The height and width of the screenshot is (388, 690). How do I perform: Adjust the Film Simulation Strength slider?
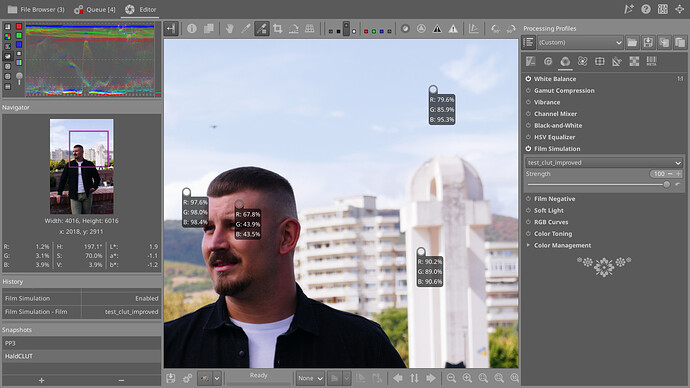click(x=598, y=185)
